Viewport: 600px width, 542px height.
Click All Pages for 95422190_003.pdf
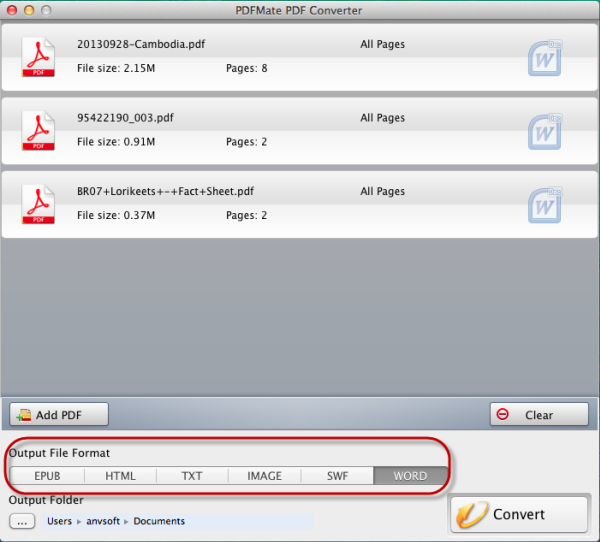382,118
